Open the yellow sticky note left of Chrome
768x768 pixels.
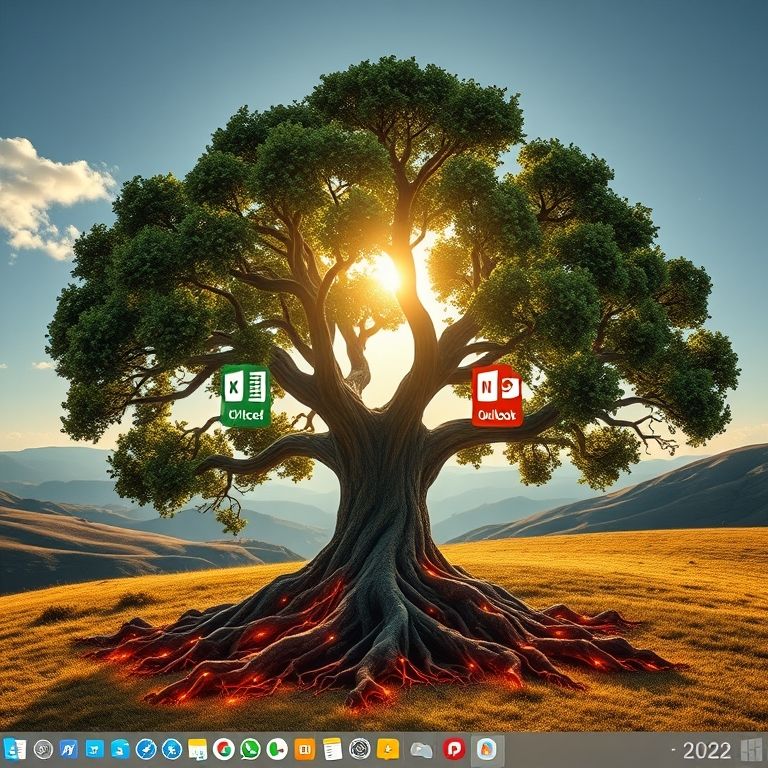pos(198,749)
